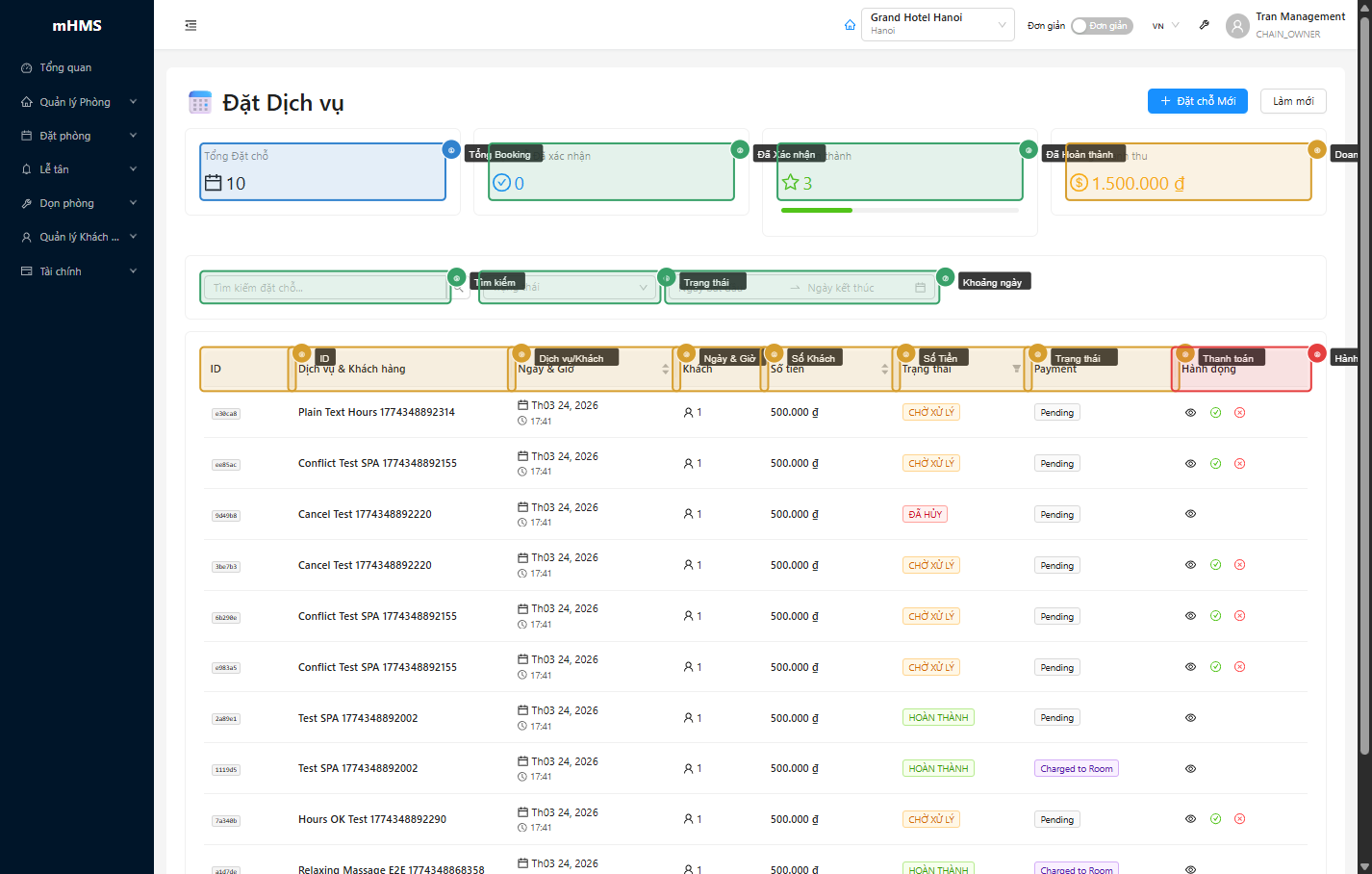Open the Grand Hotel Hanoi selector dropdown
This screenshot has height=874, width=1372.
click(x=937, y=25)
